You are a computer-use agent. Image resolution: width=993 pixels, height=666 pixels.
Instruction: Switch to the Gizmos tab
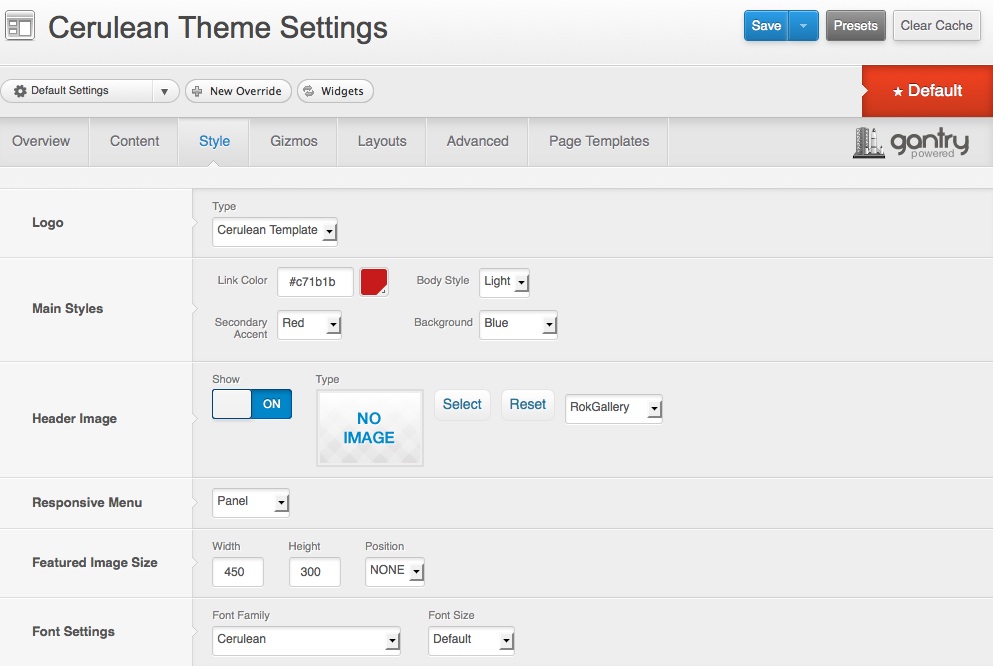(294, 142)
